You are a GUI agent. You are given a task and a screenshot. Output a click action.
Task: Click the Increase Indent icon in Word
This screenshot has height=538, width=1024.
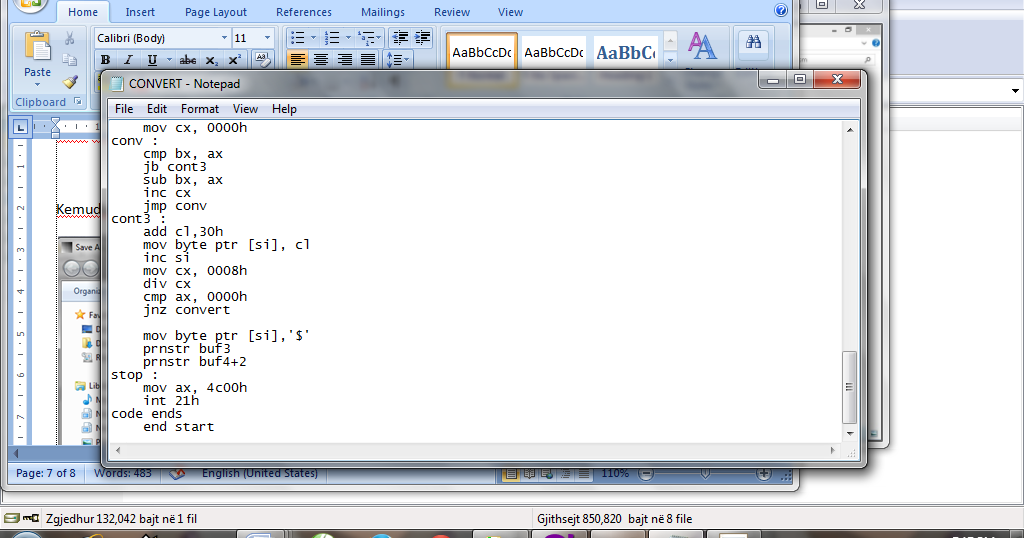pos(423,38)
